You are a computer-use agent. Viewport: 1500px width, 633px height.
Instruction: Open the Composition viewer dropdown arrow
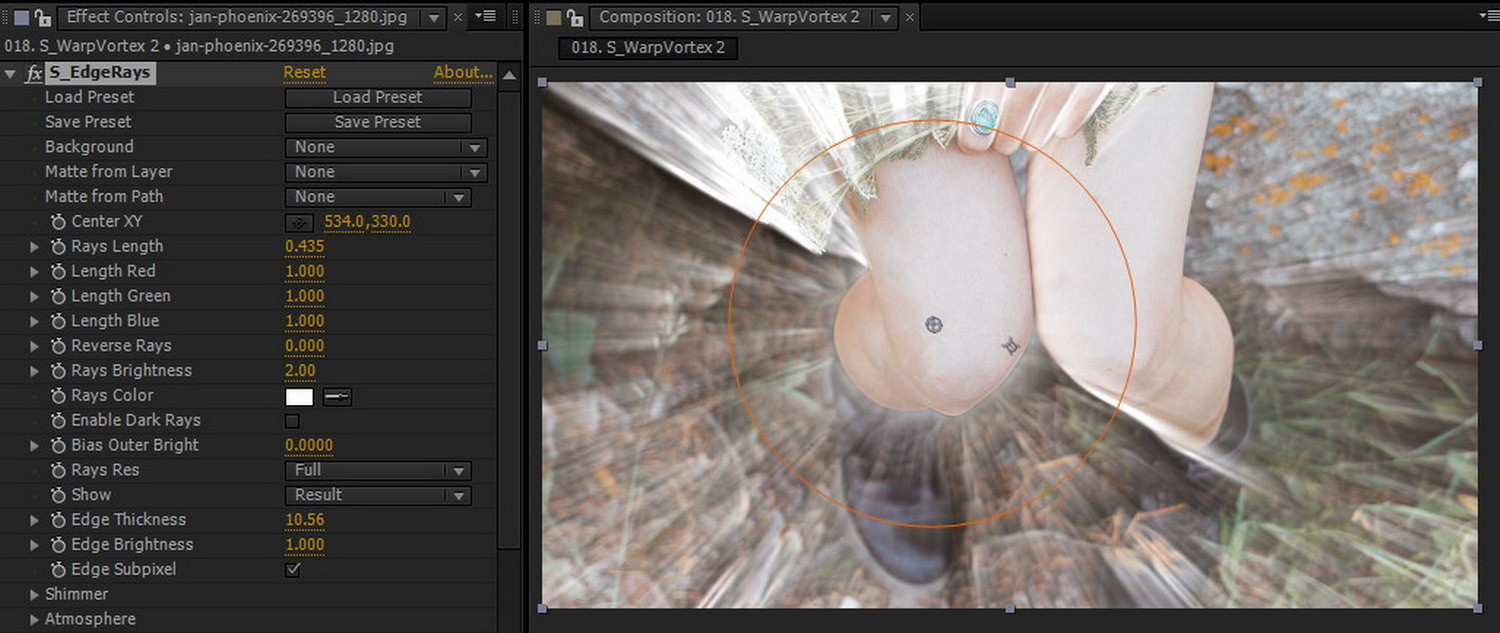click(x=884, y=17)
